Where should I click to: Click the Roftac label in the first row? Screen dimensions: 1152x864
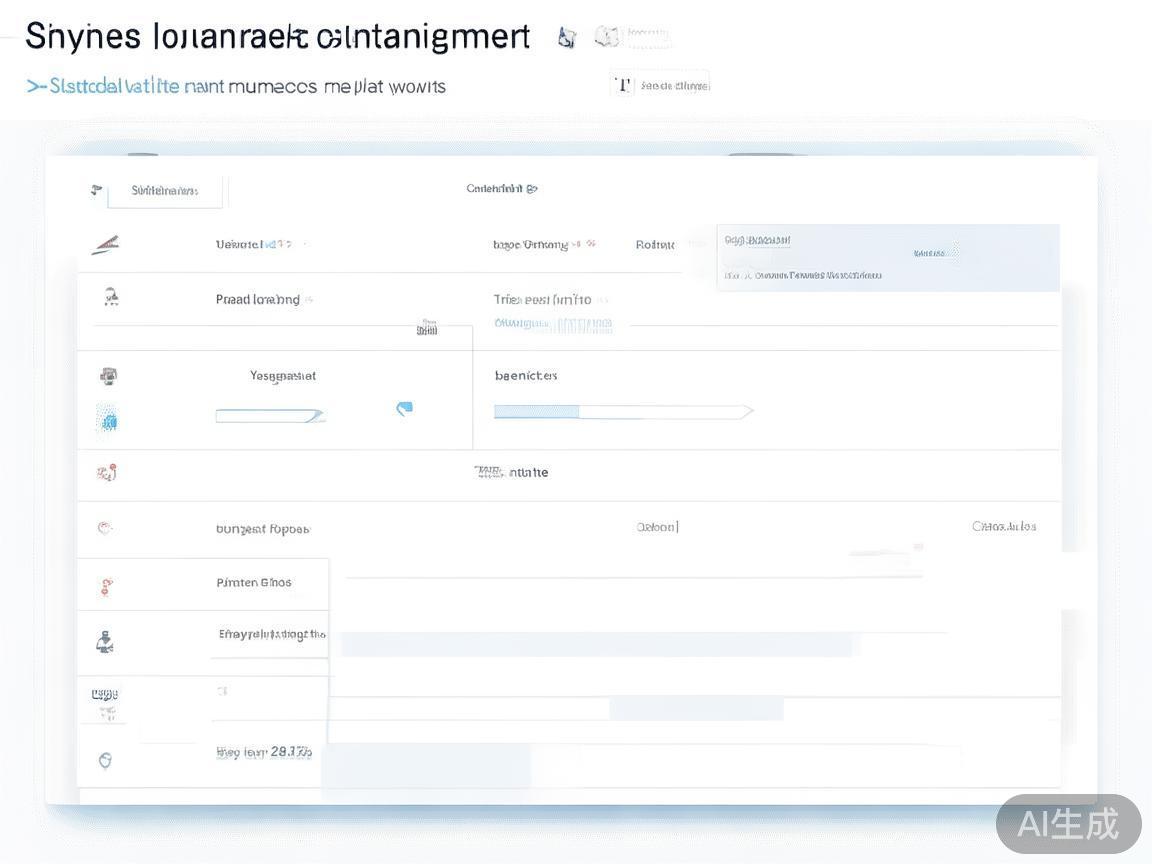tap(655, 245)
